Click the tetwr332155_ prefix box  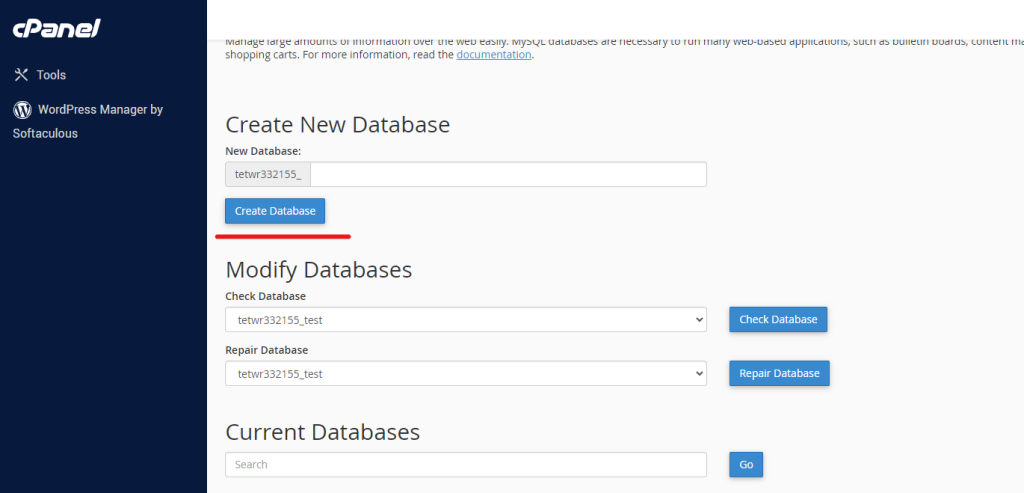point(268,175)
